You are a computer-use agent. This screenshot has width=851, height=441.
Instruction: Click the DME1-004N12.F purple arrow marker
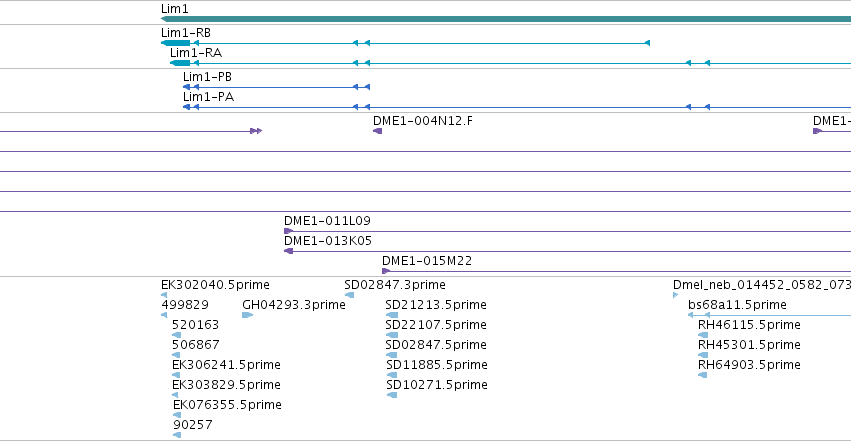pos(377,131)
